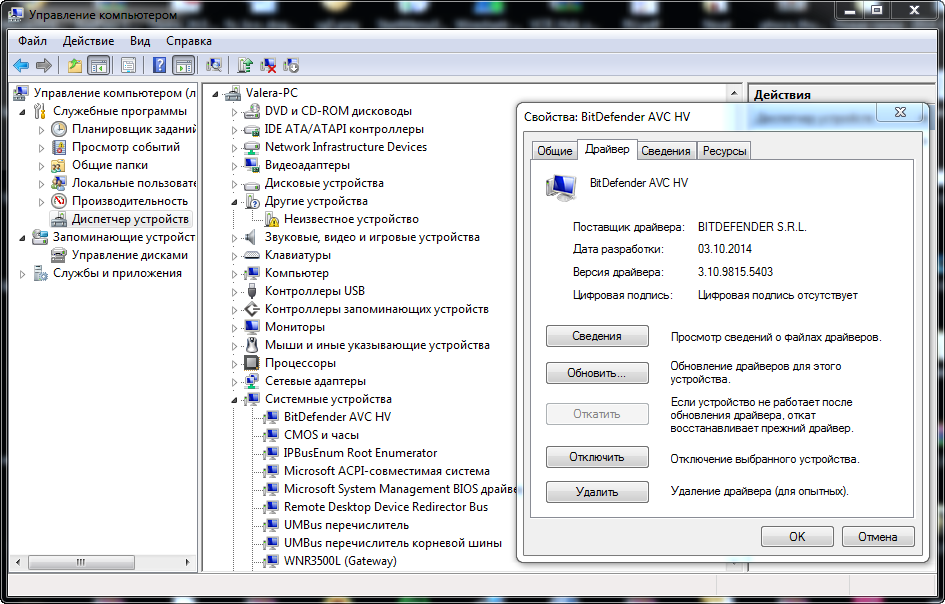This screenshot has height=604, width=945.
Task: Select BitDefender AVC HV in device tree
Action: 338,417
